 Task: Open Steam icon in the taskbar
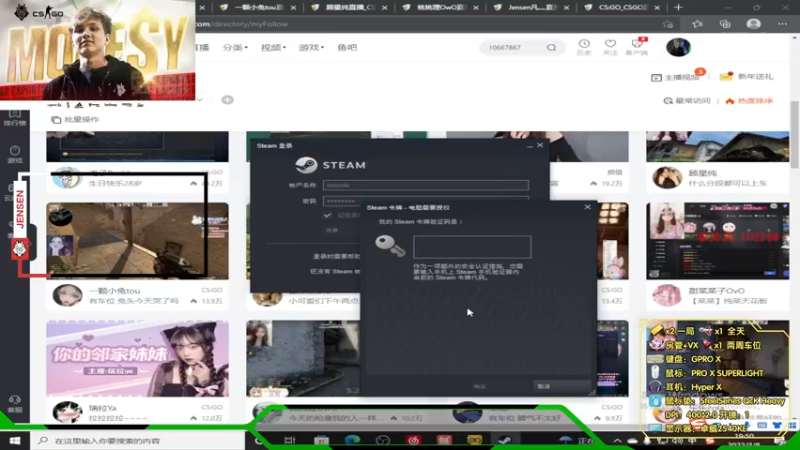click(x=505, y=440)
